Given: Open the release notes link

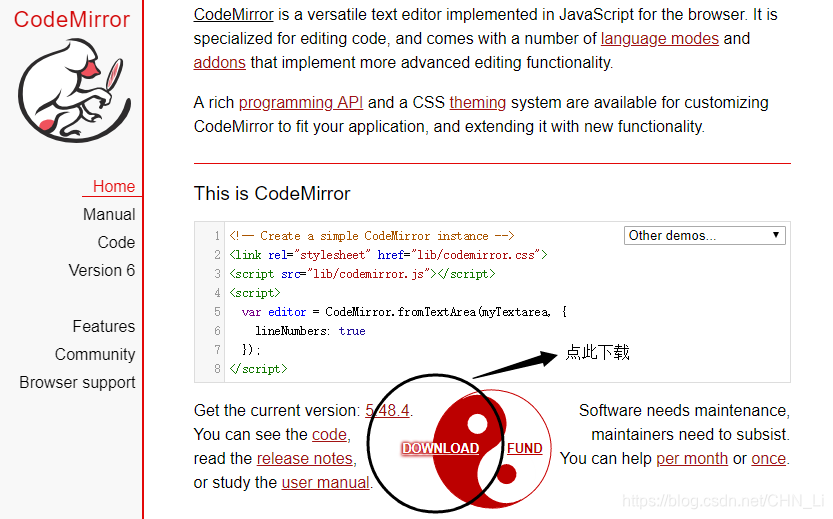Looking at the screenshot, I should tap(304, 458).
